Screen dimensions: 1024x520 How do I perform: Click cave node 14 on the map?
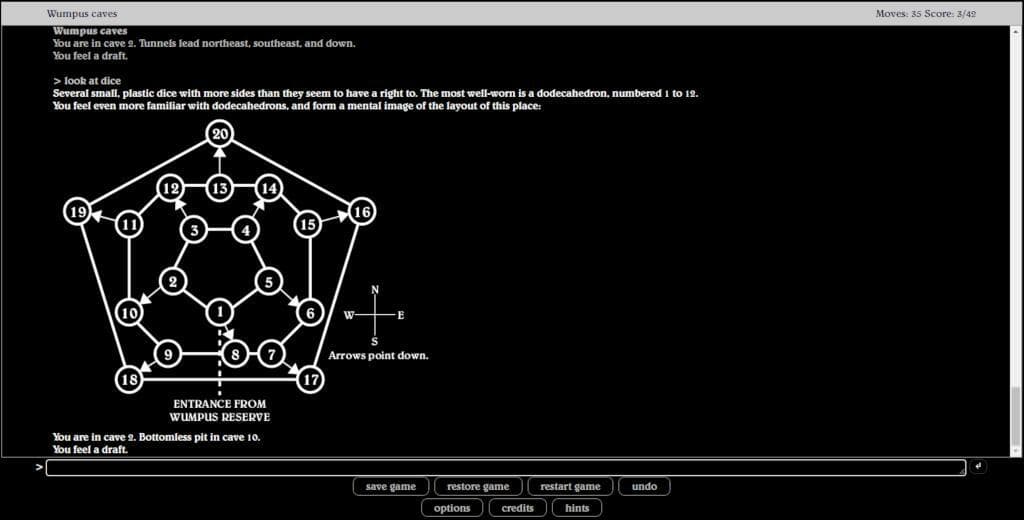pos(268,189)
